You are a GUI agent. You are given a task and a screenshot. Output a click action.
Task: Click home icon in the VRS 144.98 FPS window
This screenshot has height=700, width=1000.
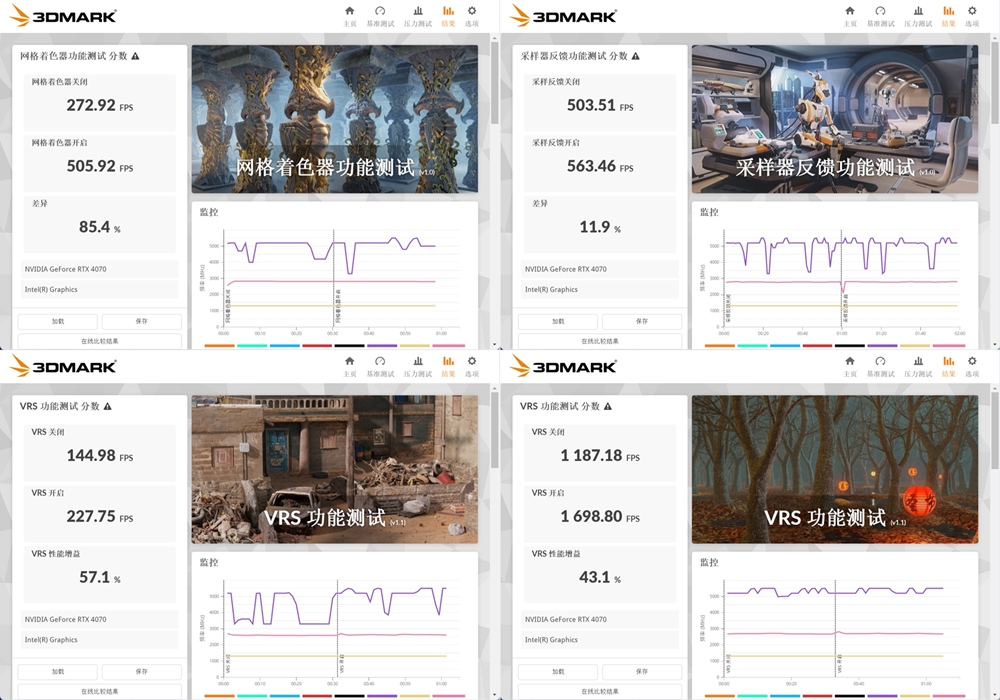pyautogui.click(x=349, y=361)
